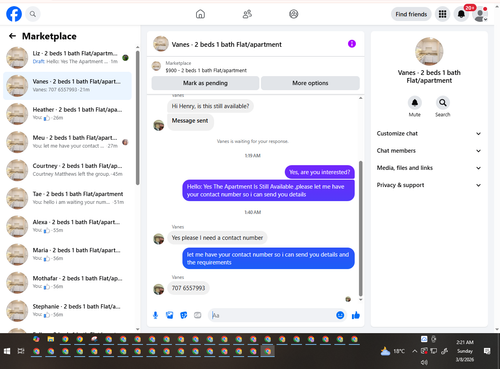Viewport: 500px width, 369px height.
Task: Click message 'Yes, are you interested?'
Action: [x=320, y=172]
